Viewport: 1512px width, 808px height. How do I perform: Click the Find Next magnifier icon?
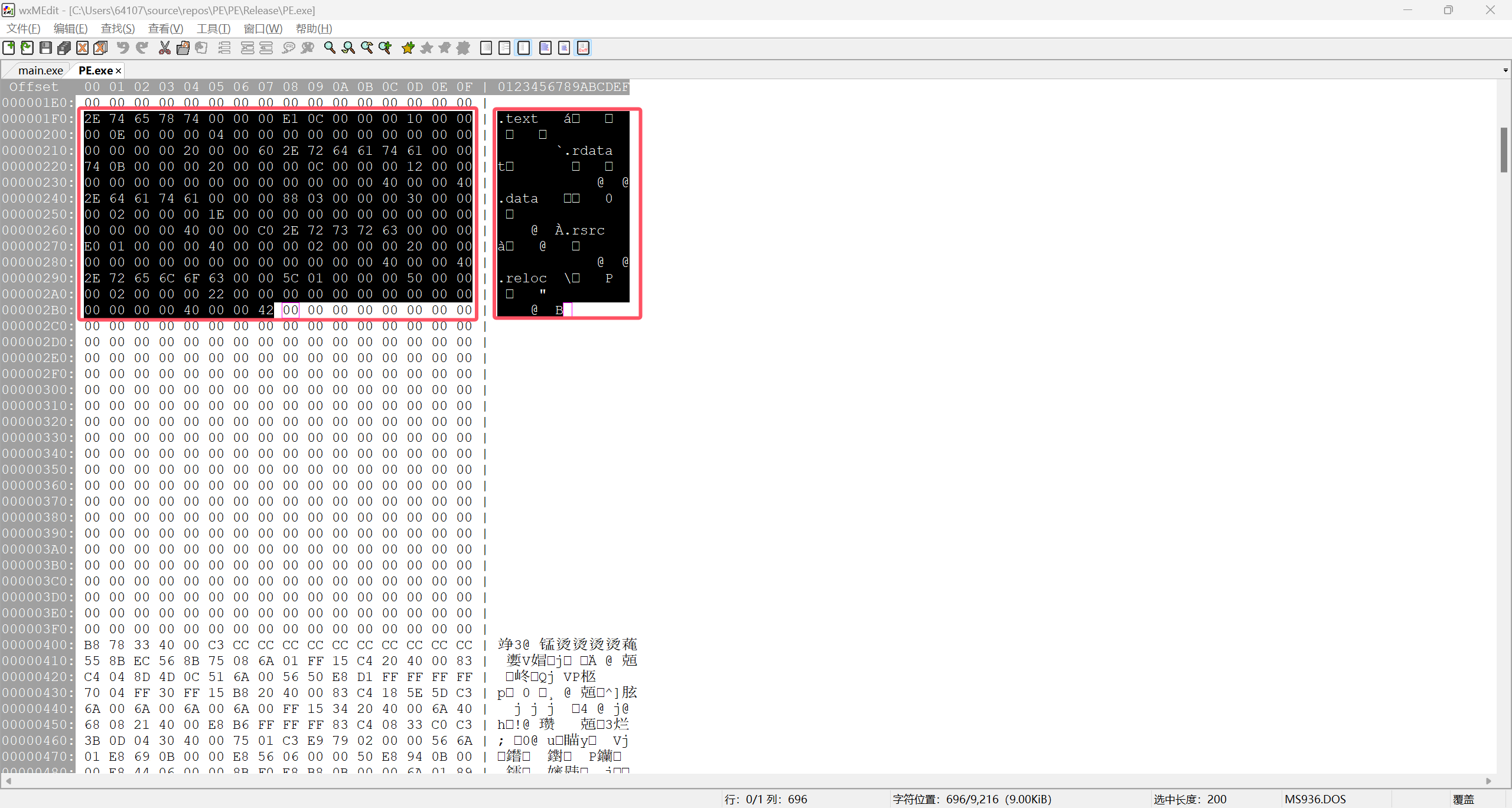pos(348,48)
